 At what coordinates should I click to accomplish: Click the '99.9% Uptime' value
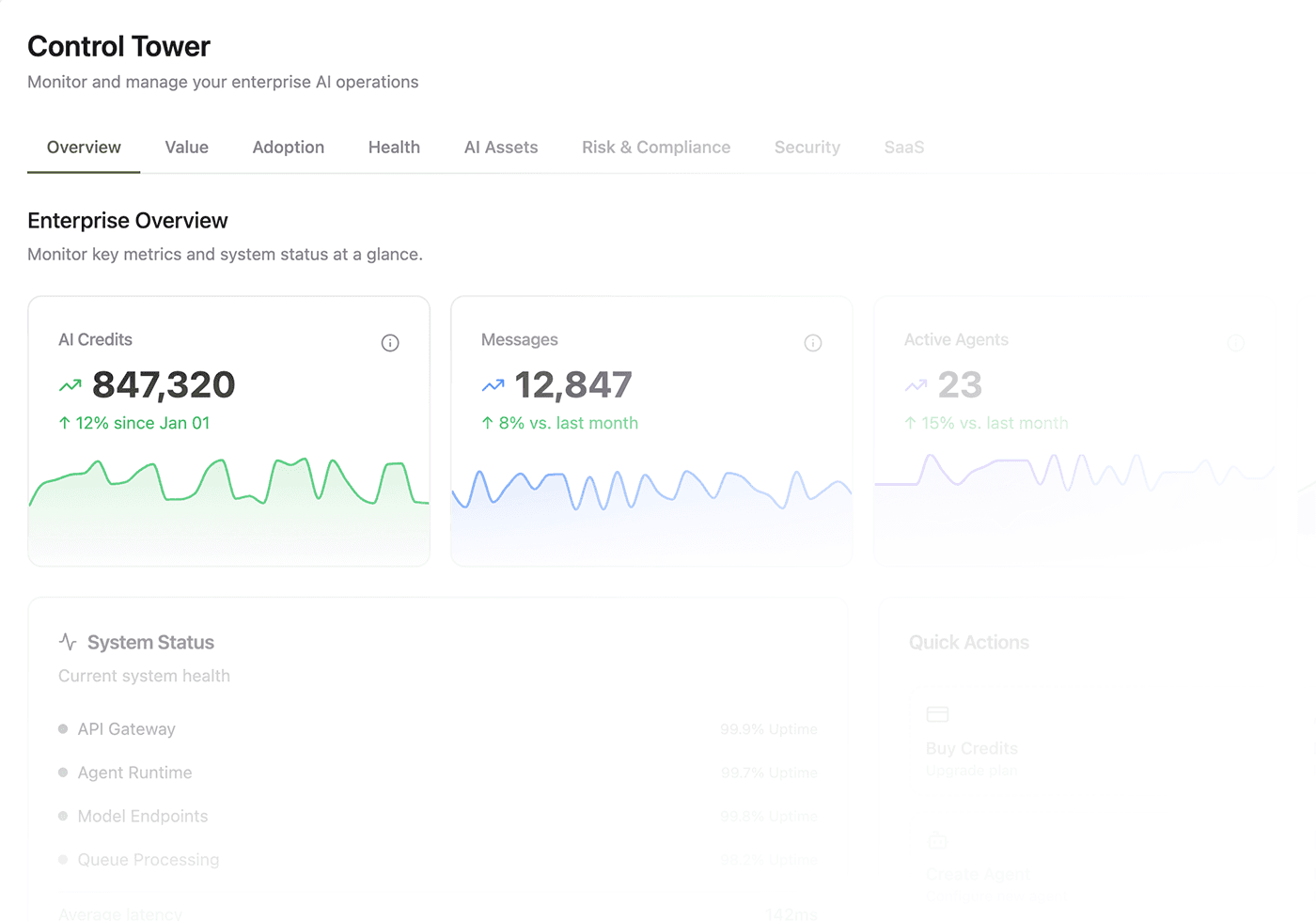[x=769, y=729]
